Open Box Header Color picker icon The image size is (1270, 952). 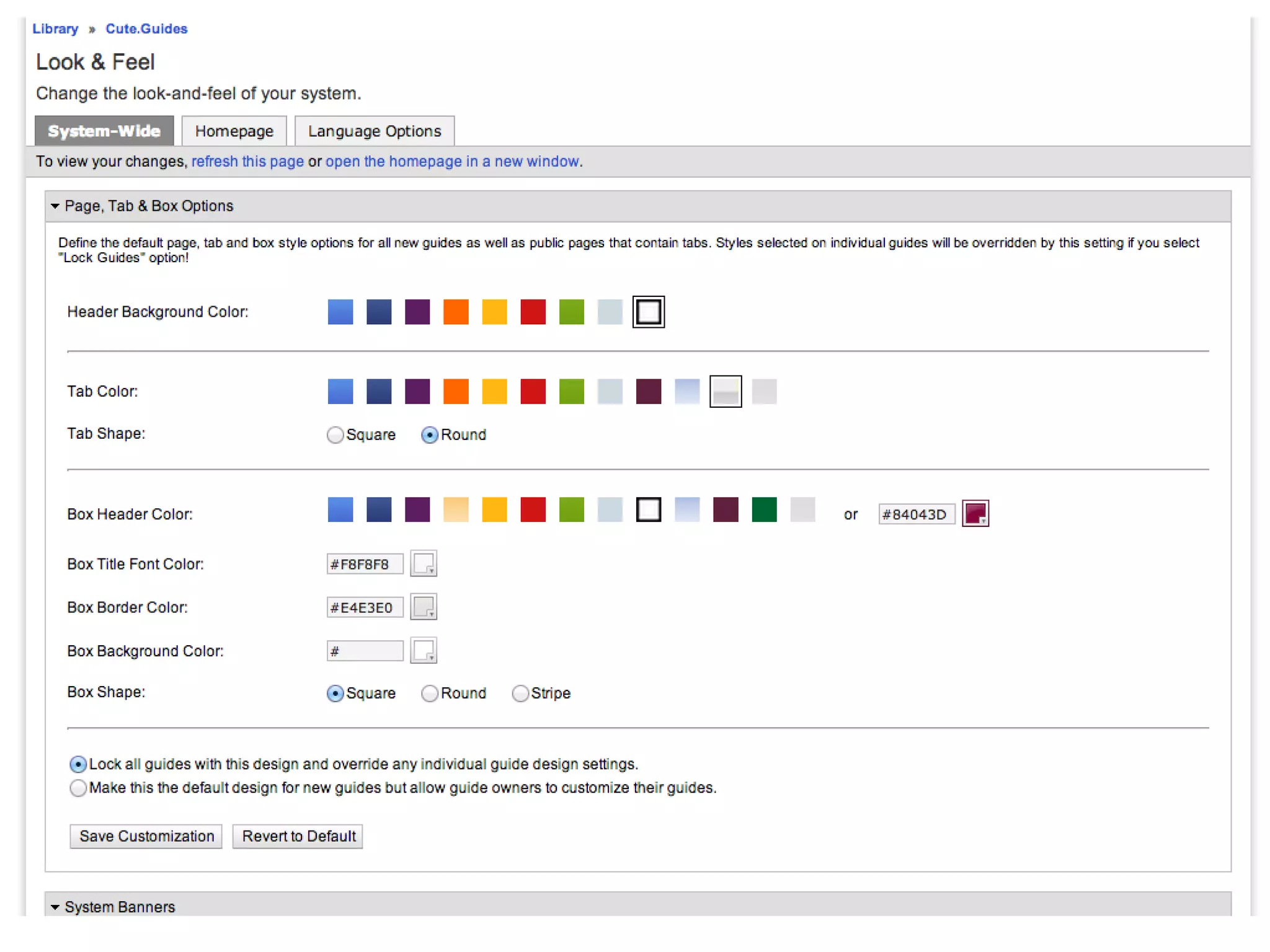coord(975,513)
